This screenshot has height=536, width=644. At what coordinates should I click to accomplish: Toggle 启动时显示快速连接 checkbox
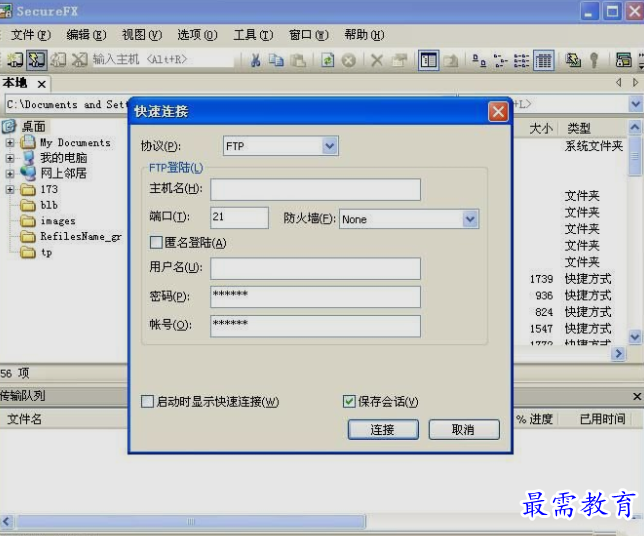coord(147,401)
